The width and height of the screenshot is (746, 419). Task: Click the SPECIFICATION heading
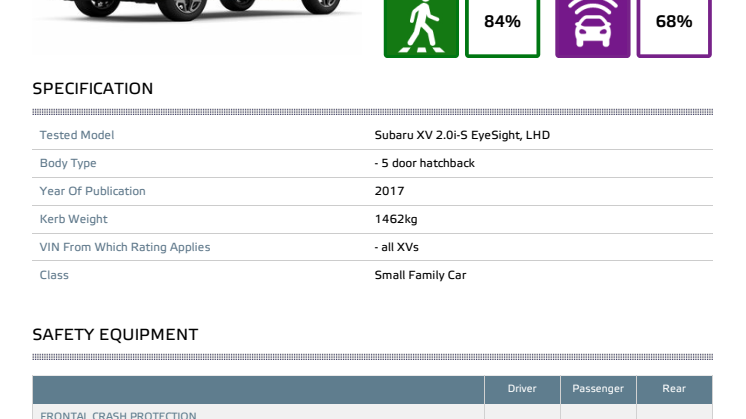pos(93,88)
